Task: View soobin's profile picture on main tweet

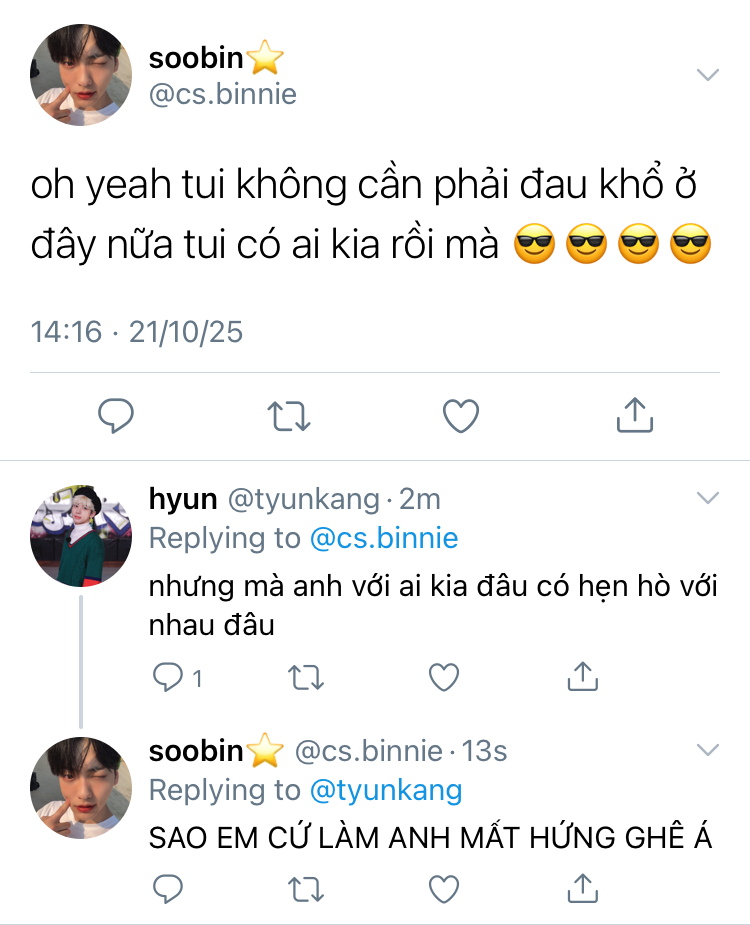Action: [81, 75]
